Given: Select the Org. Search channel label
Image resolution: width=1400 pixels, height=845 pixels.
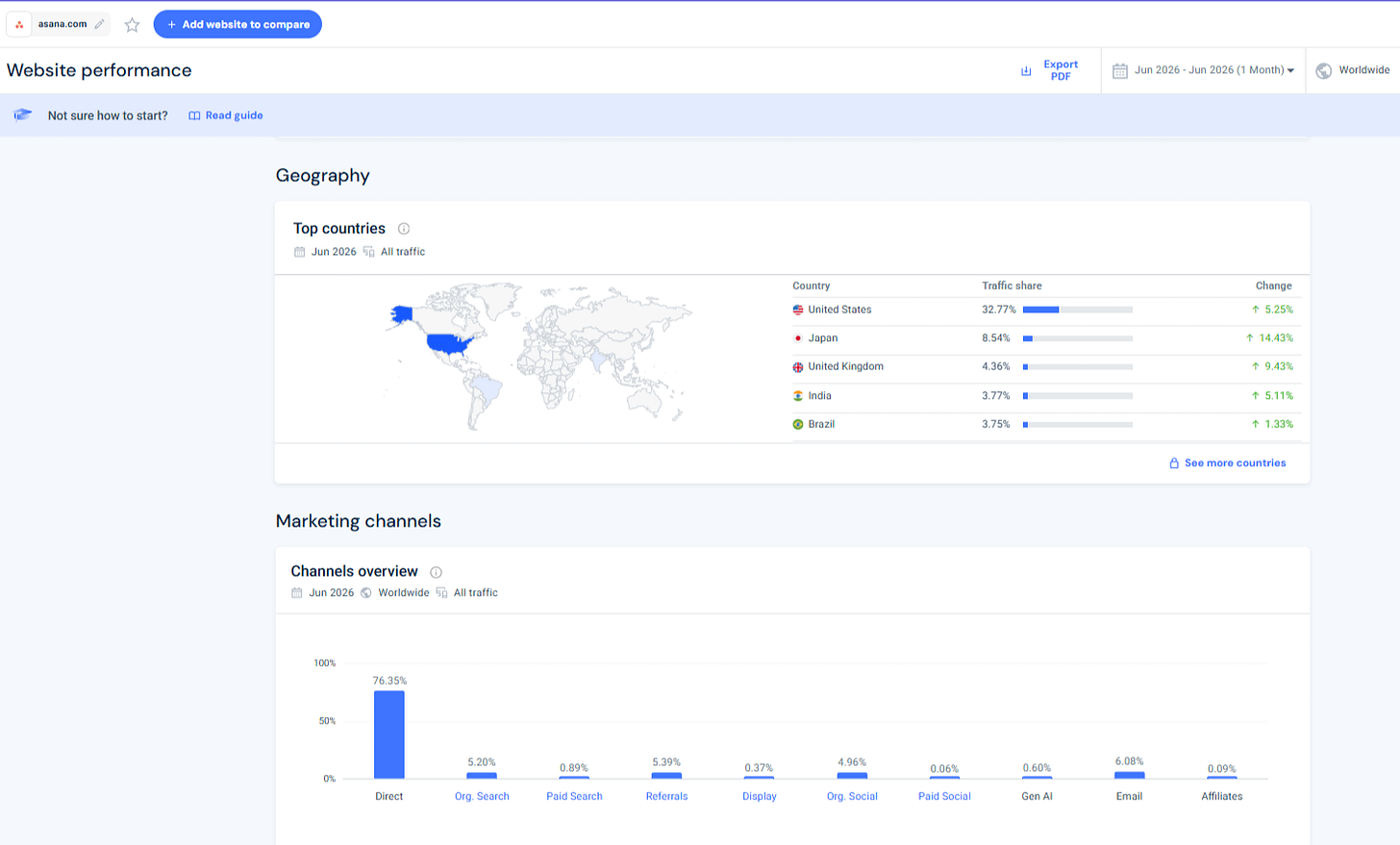Looking at the screenshot, I should [x=482, y=796].
